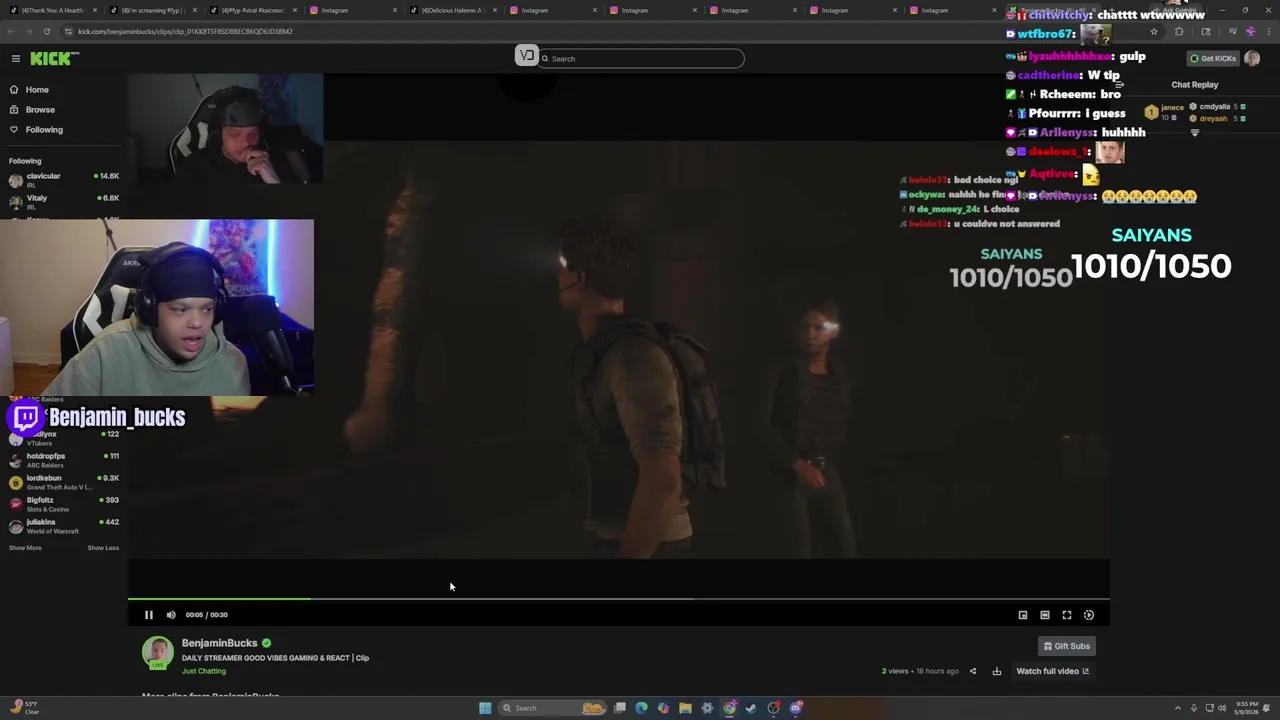Expand list with Show More
This screenshot has width=1280, height=720.
(25, 548)
